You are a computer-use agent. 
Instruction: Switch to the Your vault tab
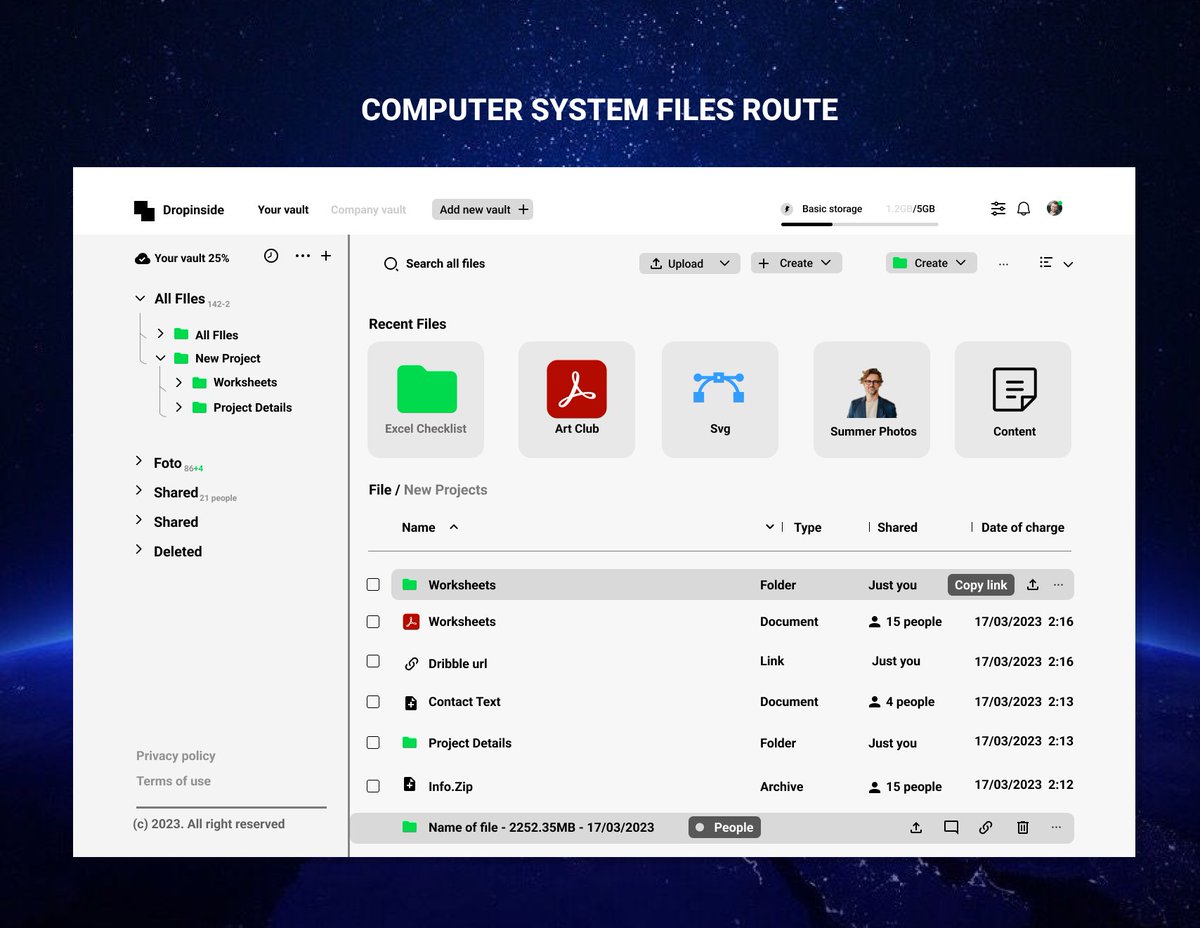click(283, 210)
